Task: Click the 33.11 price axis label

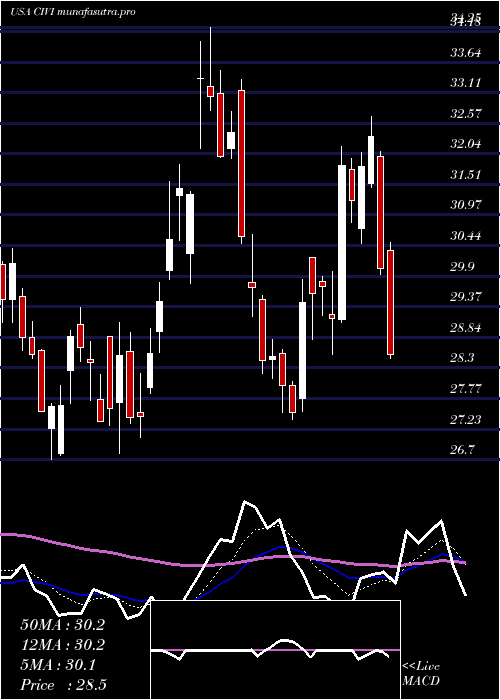Action: click(x=466, y=83)
